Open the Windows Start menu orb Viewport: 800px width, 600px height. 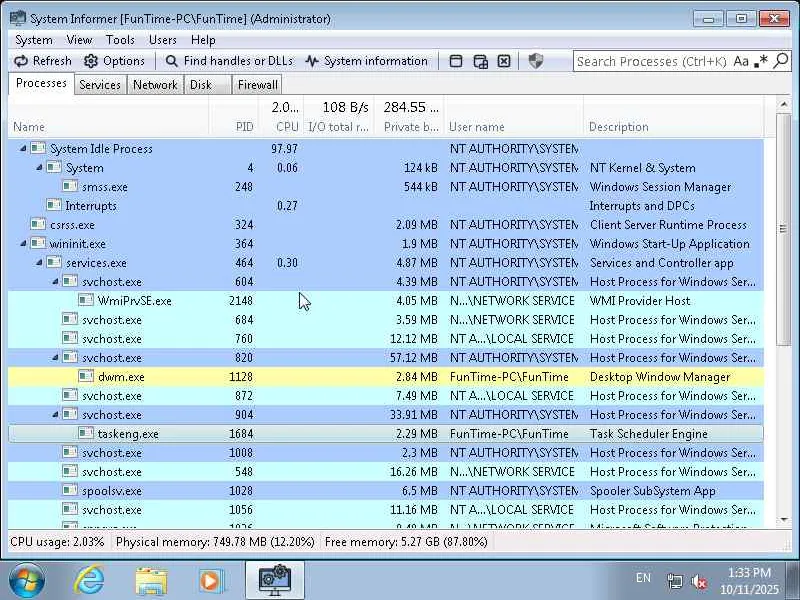[27, 581]
